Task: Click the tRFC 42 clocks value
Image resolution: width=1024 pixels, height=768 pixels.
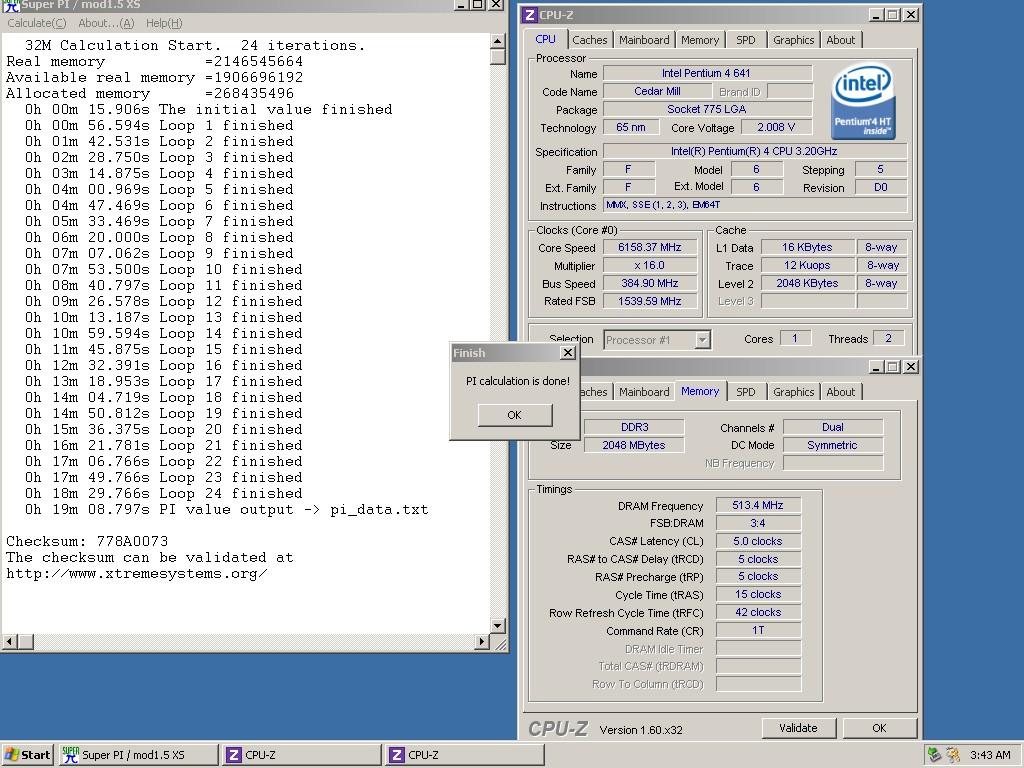Action: (758, 613)
